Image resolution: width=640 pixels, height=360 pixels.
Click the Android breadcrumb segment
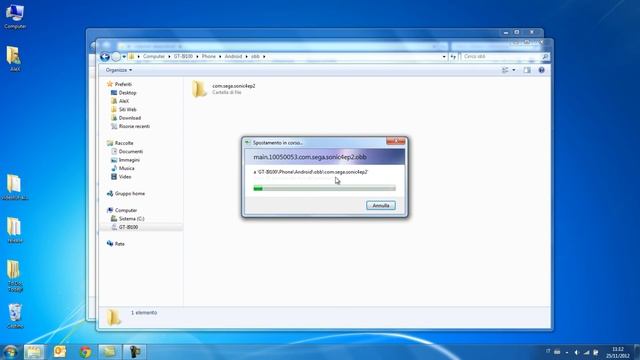tap(233, 56)
